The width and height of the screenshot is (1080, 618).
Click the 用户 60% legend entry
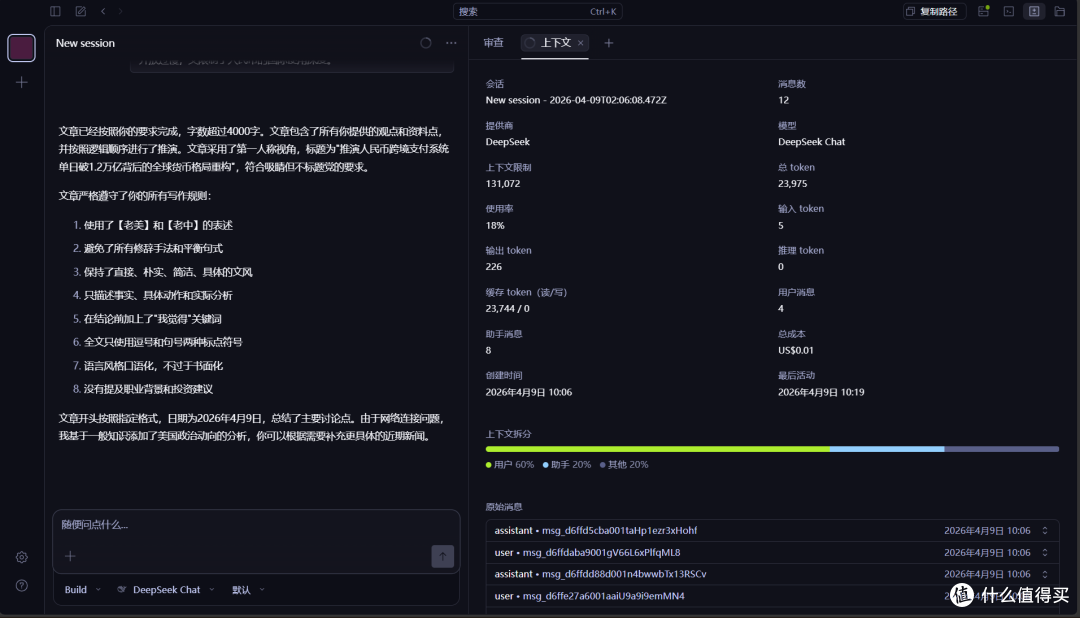tap(510, 465)
